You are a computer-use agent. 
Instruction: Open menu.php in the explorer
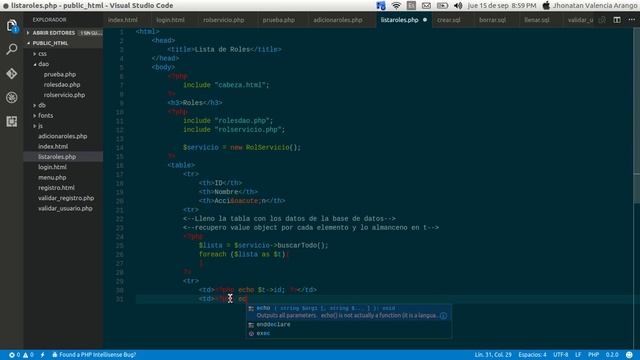[x=52, y=177]
